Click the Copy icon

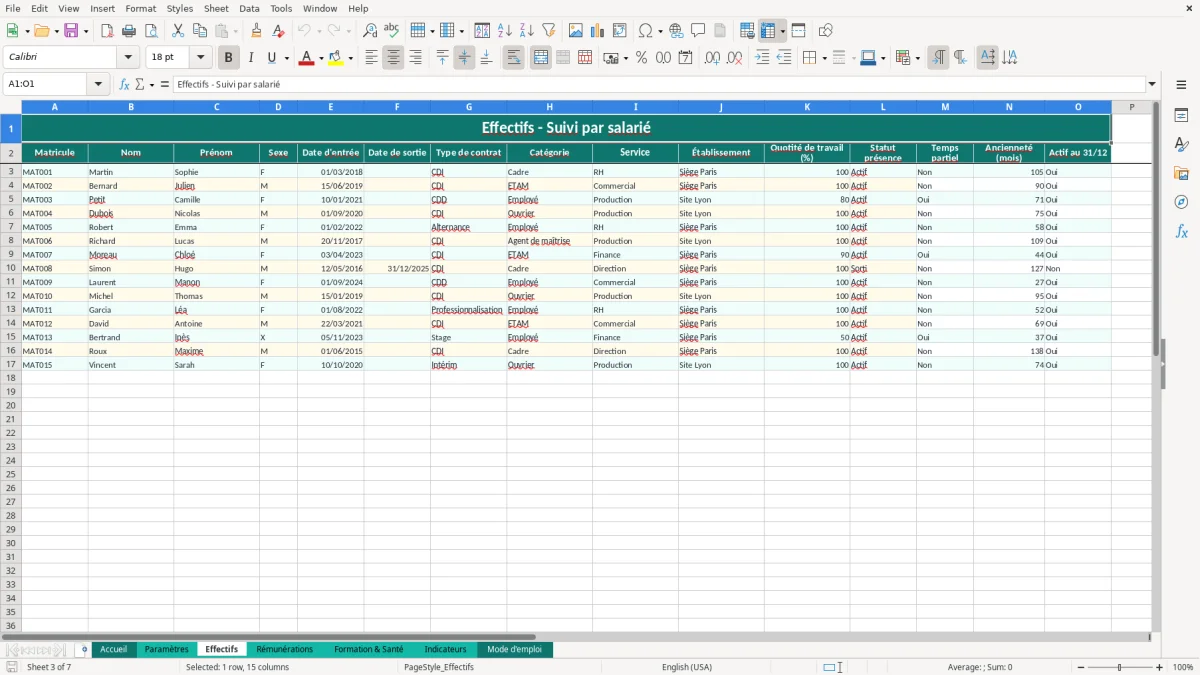[x=200, y=31]
